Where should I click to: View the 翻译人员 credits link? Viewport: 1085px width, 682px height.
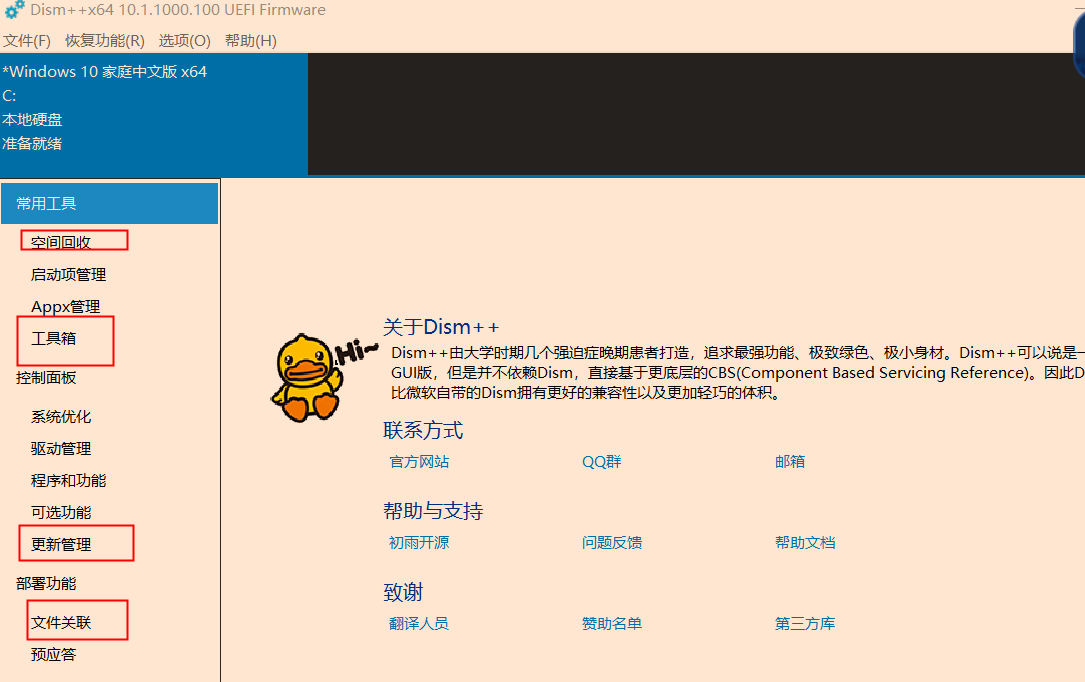point(419,623)
